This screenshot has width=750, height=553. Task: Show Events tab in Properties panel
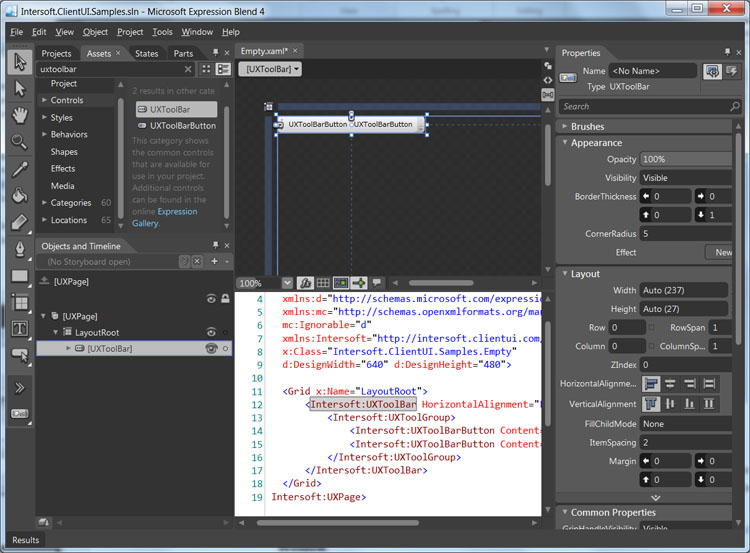(x=731, y=72)
